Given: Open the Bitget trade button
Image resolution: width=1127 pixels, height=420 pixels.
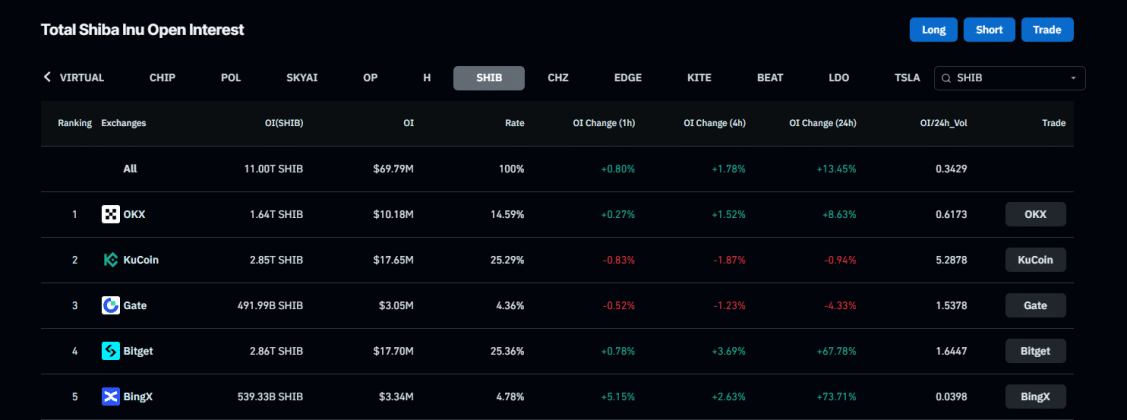Looking at the screenshot, I should (x=1035, y=351).
